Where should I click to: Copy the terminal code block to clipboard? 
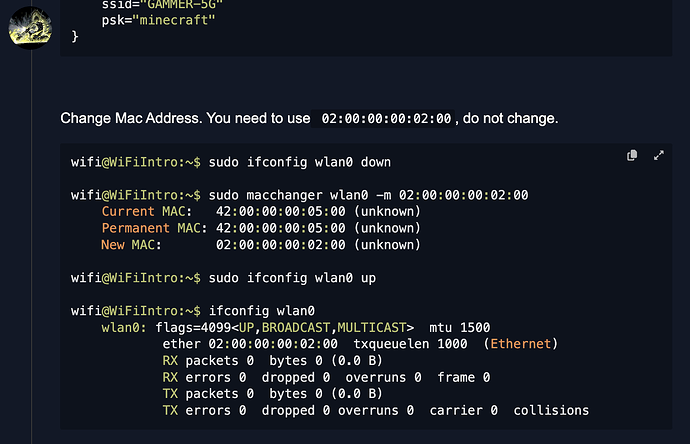coord(632,156)
